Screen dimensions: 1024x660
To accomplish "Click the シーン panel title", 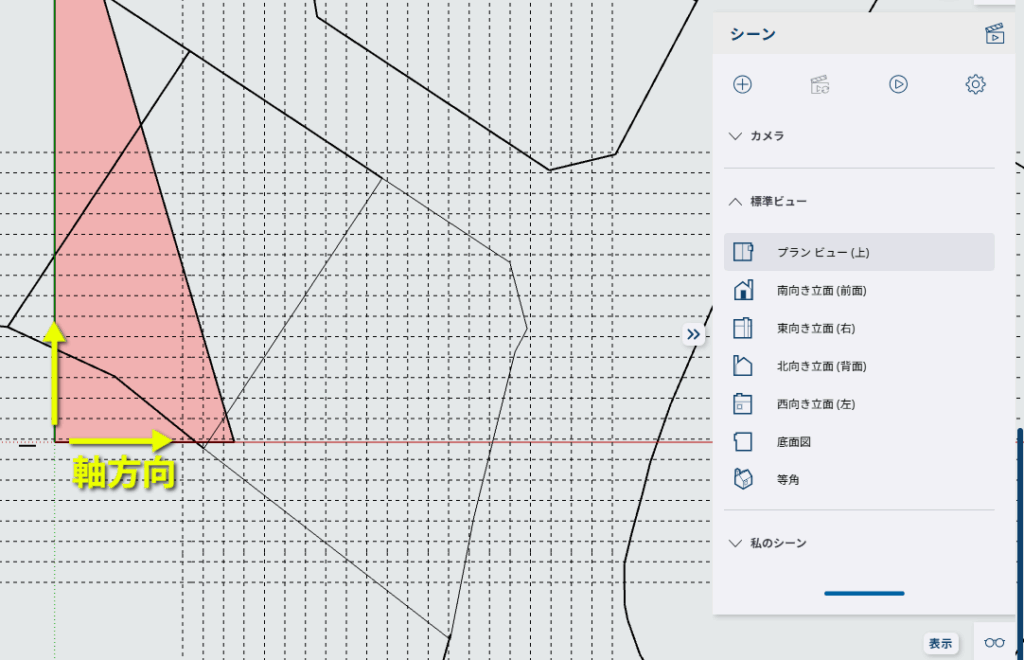I will coord(753,34).
